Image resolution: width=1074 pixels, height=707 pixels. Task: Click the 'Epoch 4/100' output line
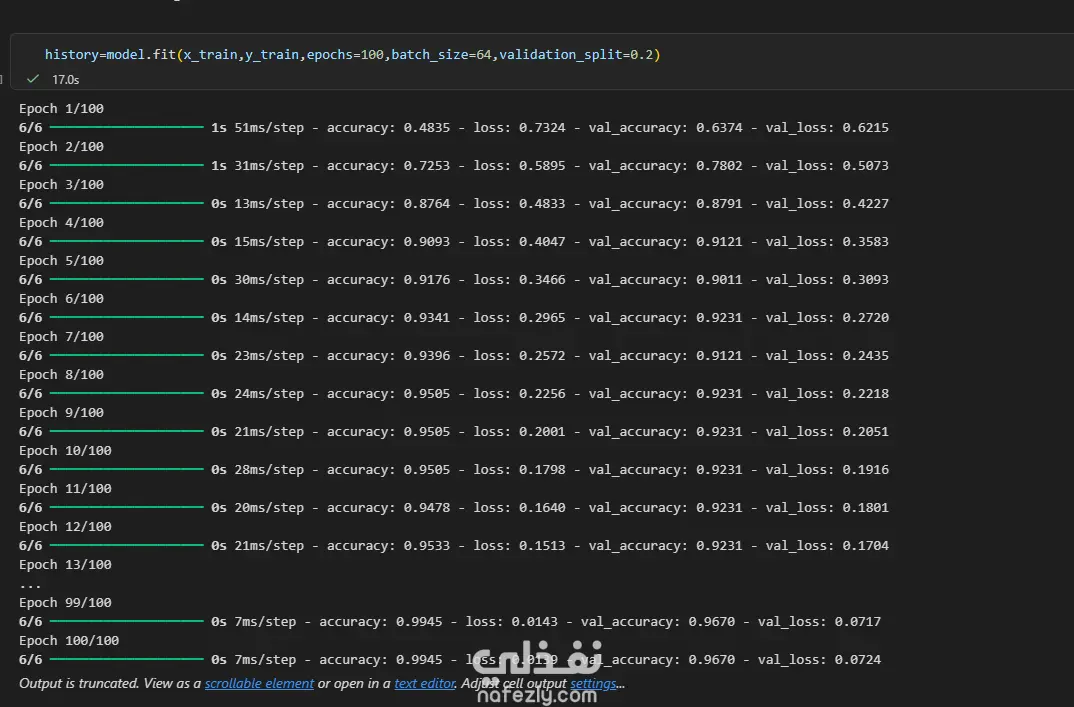tap(62, 223)
